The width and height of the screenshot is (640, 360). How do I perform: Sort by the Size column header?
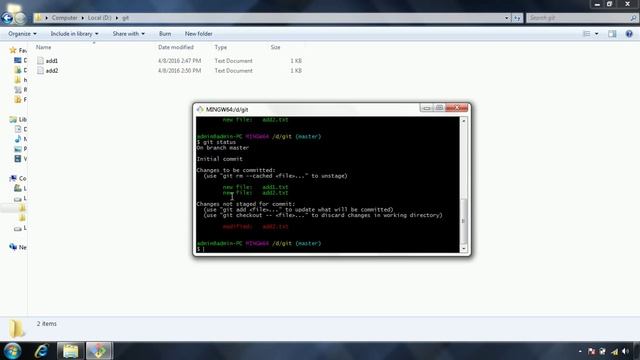tap(276, 47)
